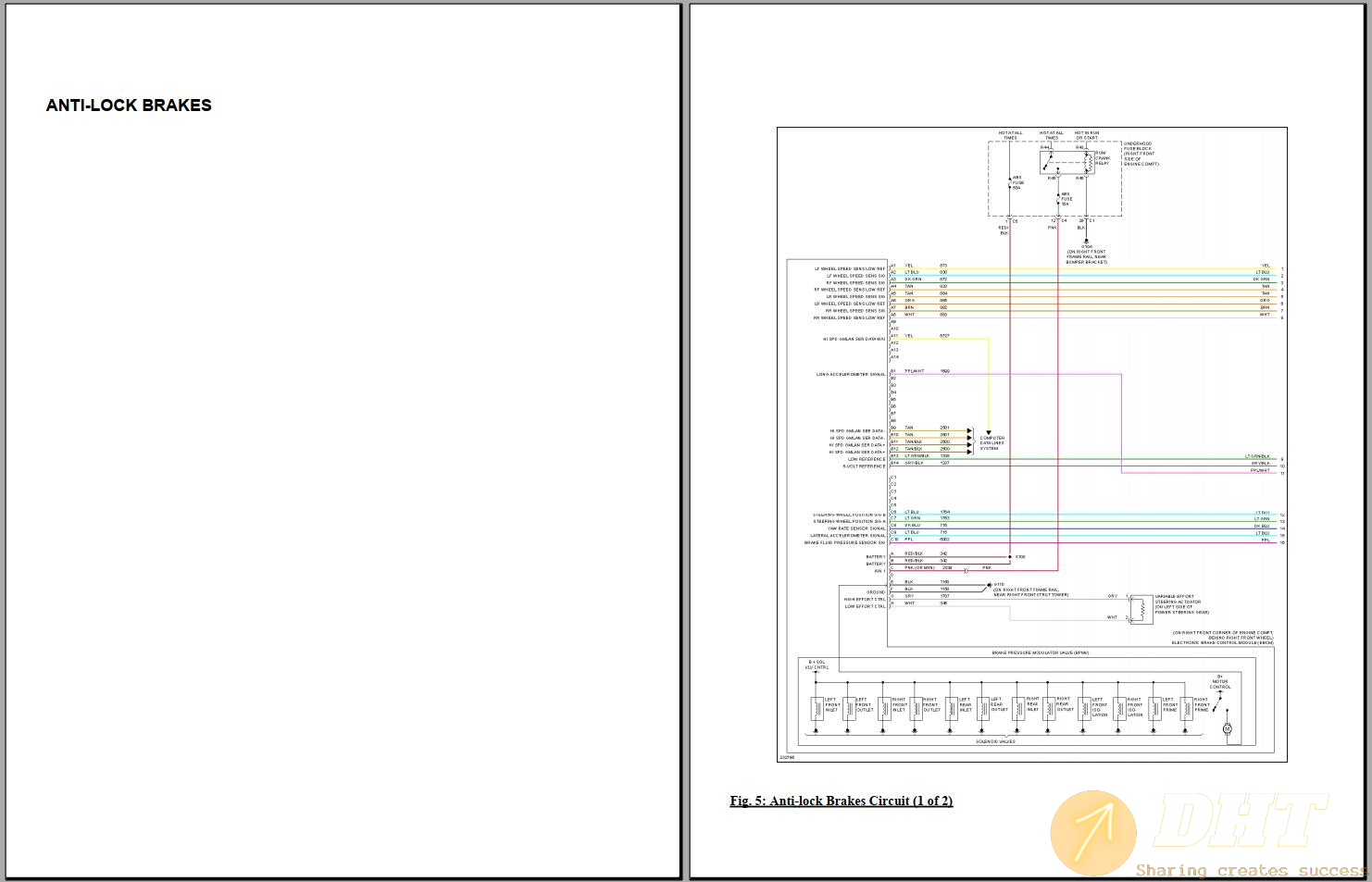This screenshot has width=1372, height=882.
Task: Click 'LONG ACCELEROMETER SIGNAL' label
Action: tap(851, 375)
